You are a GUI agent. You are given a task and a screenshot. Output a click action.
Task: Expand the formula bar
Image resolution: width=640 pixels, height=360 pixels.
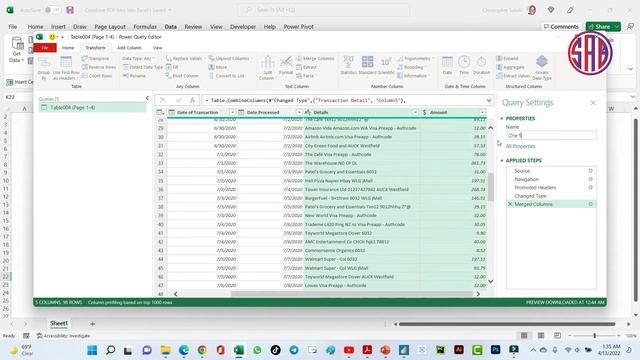[489, 100]
